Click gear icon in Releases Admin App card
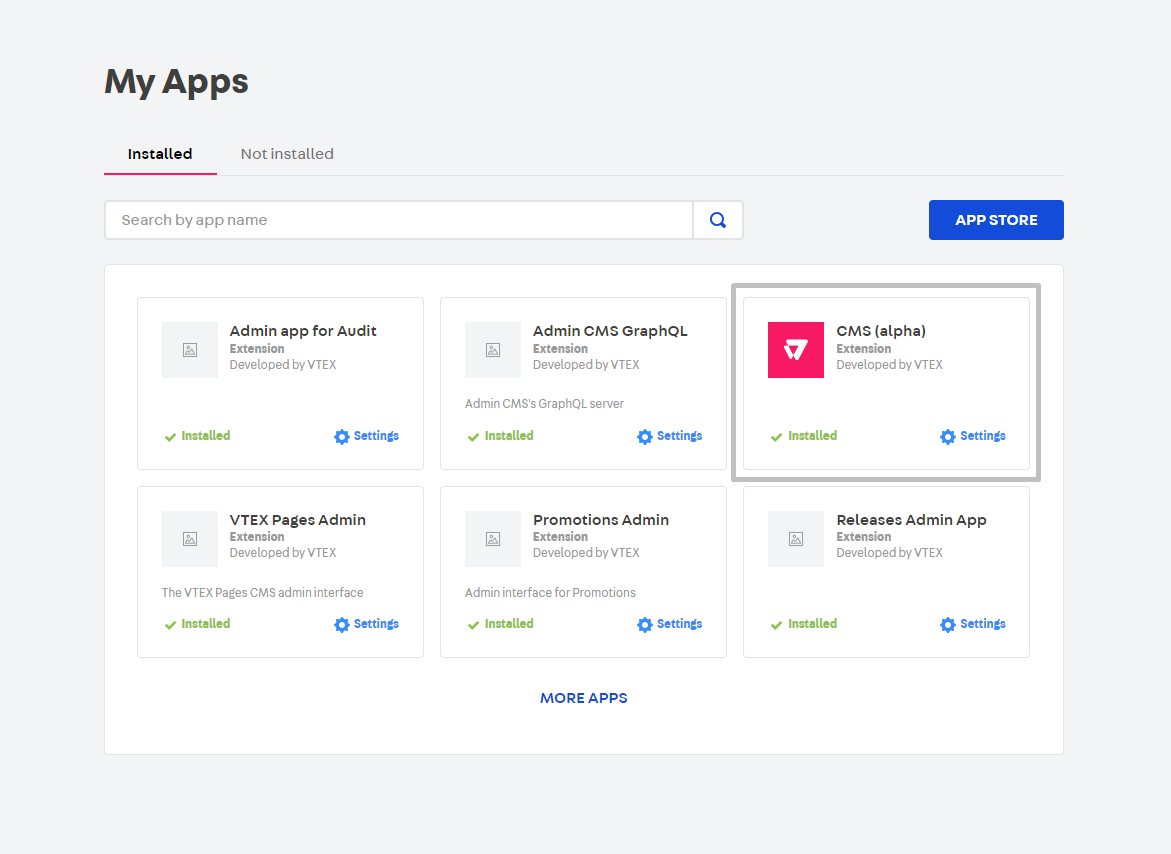This screenshot has width=1171, height=854. click(948, 625)
